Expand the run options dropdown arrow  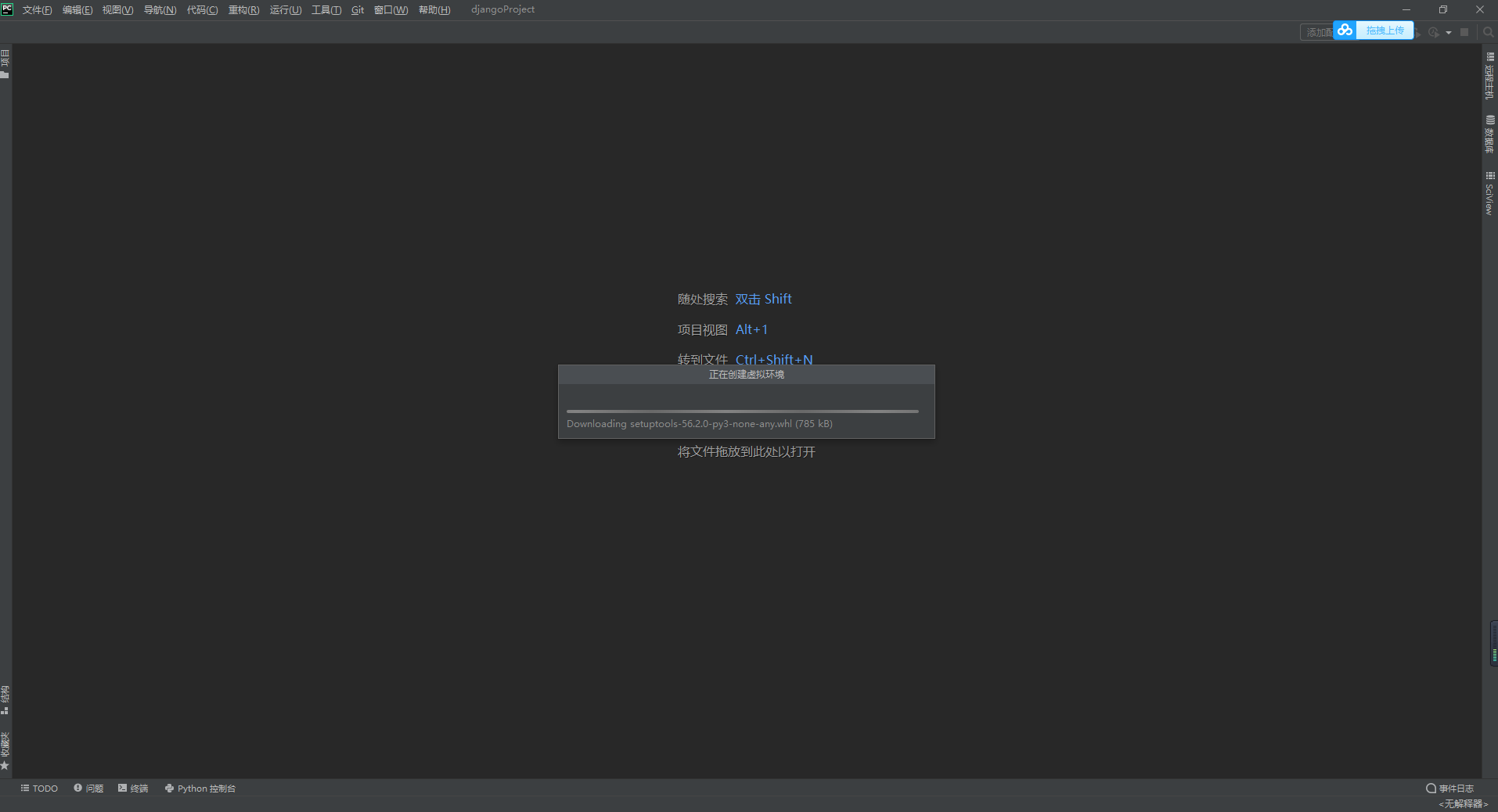pos(1449,33)
